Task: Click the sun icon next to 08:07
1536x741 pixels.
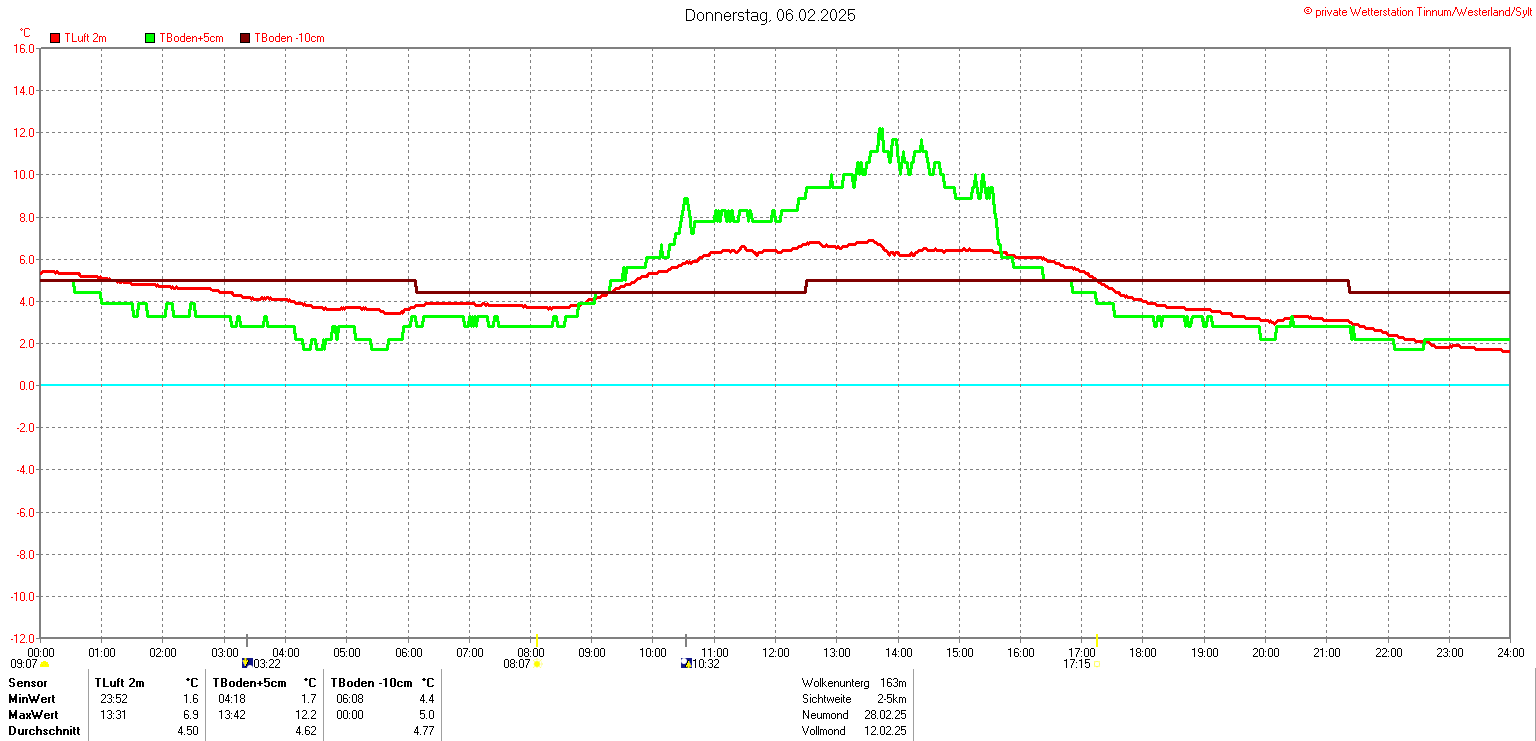Action: tap(537, 664)
